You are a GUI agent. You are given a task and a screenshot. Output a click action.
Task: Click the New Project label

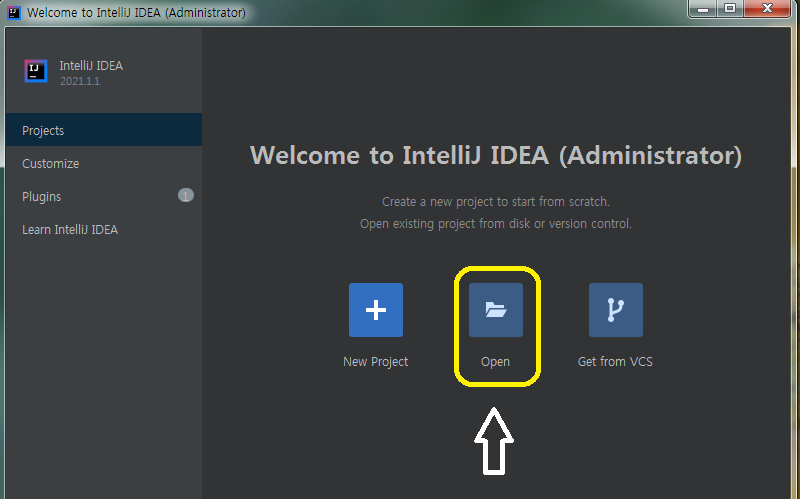[376, 362]
